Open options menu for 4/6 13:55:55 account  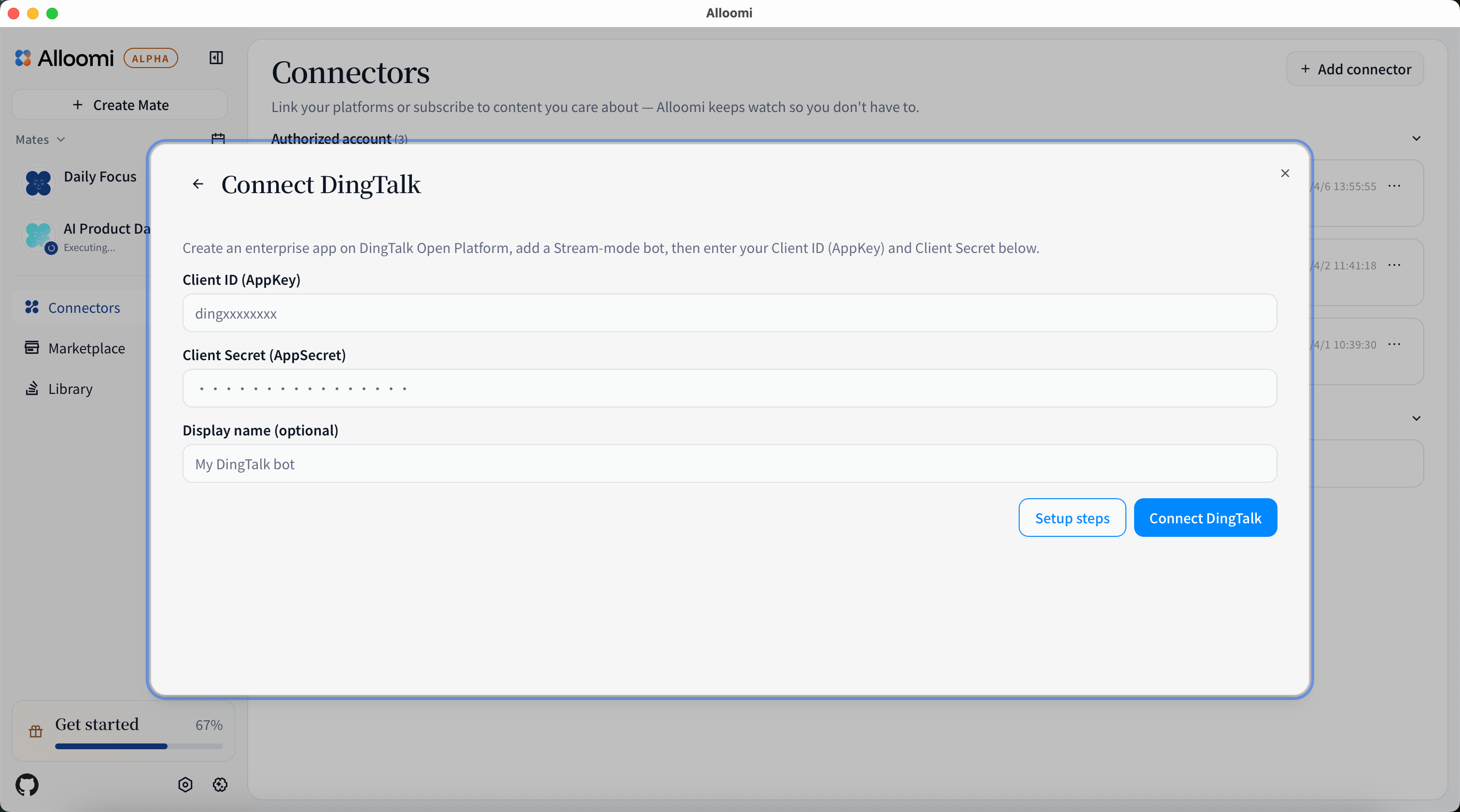(1394, 186)
